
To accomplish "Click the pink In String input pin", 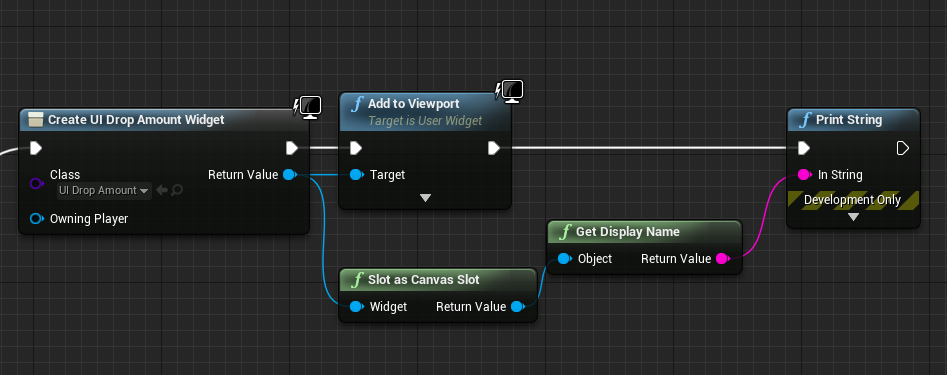I will pyautogui.click(x=804, y=175).
